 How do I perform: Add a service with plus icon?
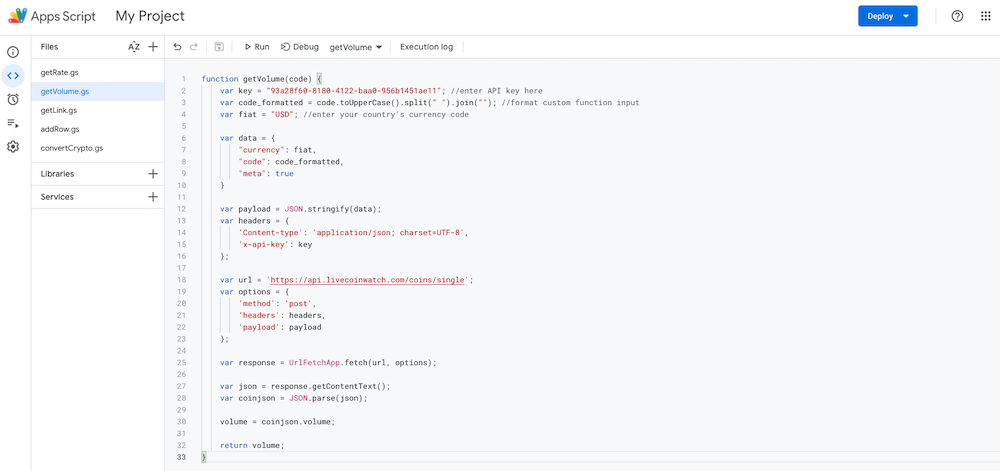coord(153,197)
